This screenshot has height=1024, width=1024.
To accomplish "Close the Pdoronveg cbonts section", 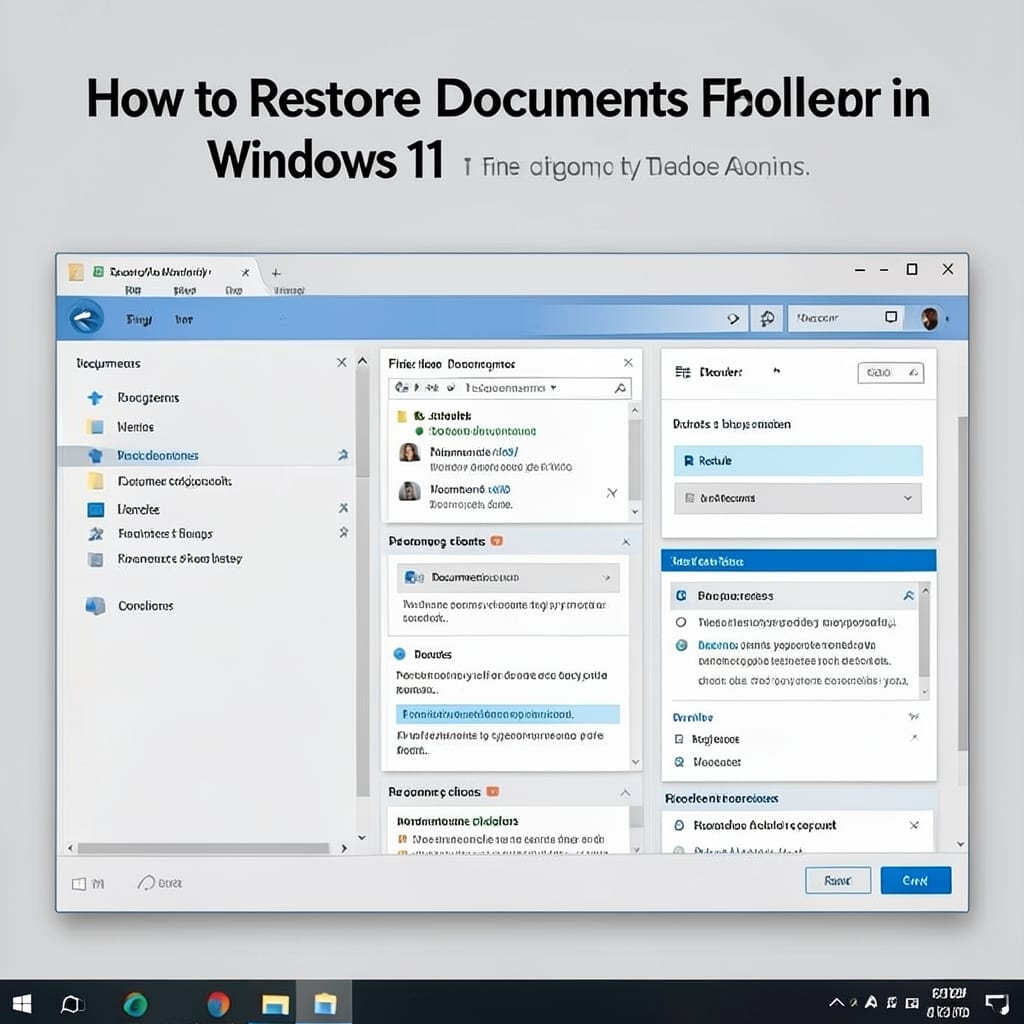I will pyautogui.click(x=626, y=541).
